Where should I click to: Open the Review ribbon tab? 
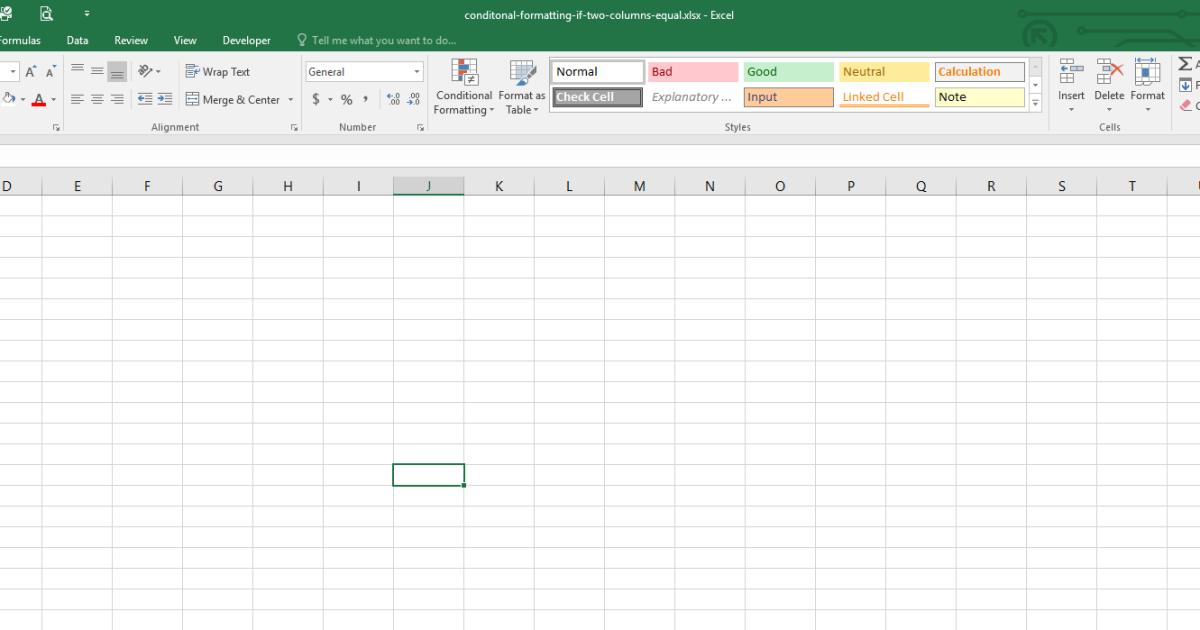click(x=131, y=40)
